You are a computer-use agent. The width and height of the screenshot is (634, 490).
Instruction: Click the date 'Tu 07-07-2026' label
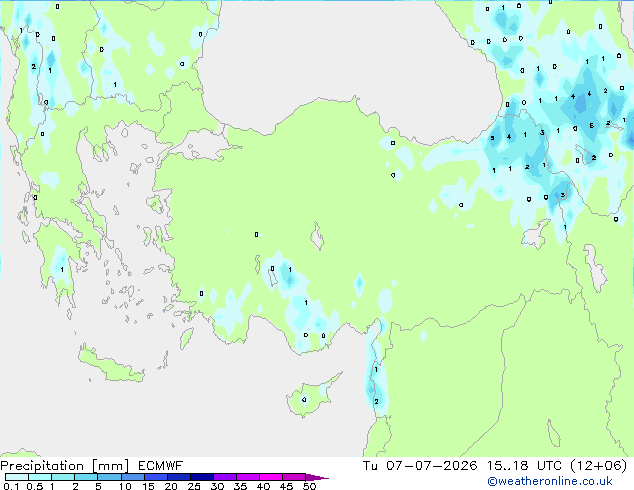tap(420, 466)
